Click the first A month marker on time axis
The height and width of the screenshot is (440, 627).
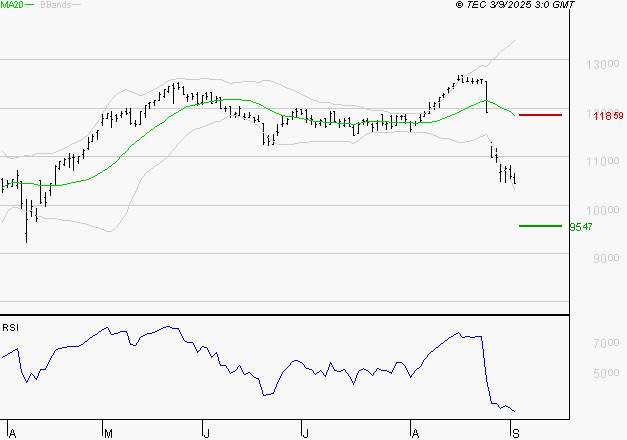click(x=8, y=432)
